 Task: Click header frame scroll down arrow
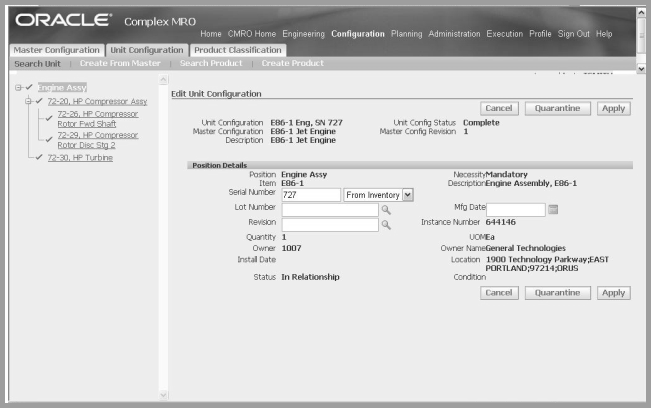(x=641, y=68)
